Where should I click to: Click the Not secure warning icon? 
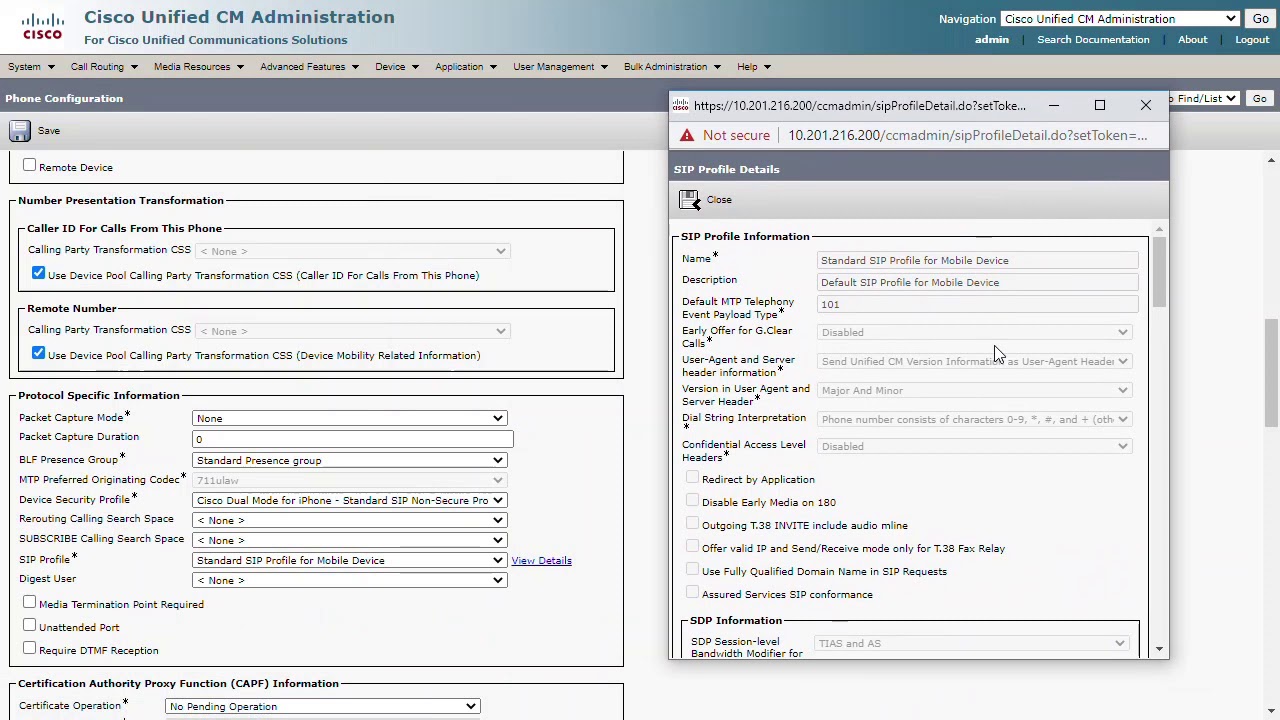point(686,135)
